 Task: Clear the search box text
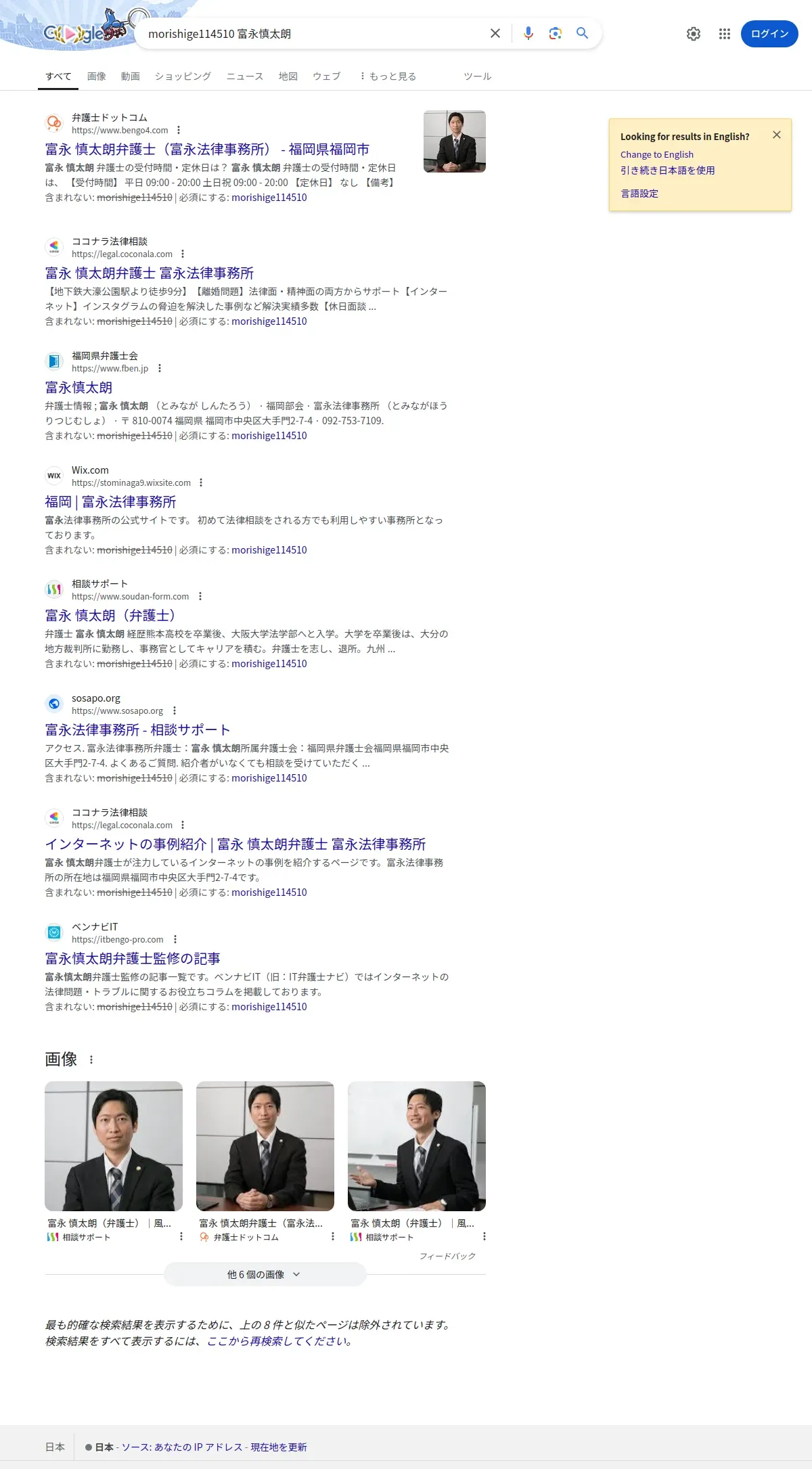click(x=495, y=33)
